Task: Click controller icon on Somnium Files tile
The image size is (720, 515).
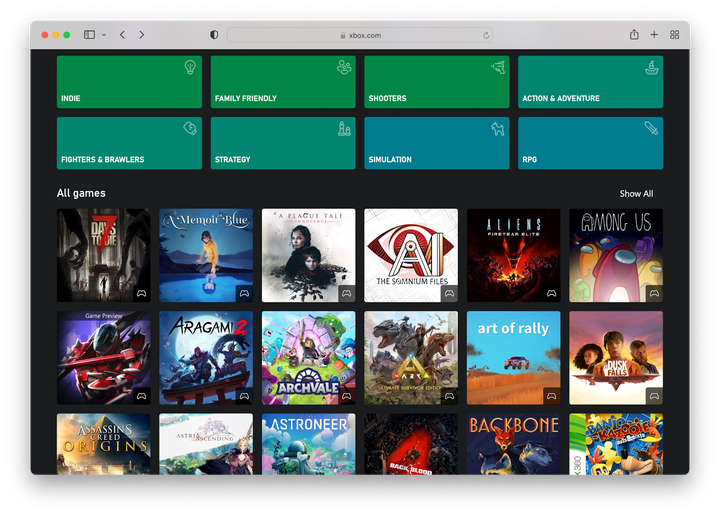Action: 450,293
